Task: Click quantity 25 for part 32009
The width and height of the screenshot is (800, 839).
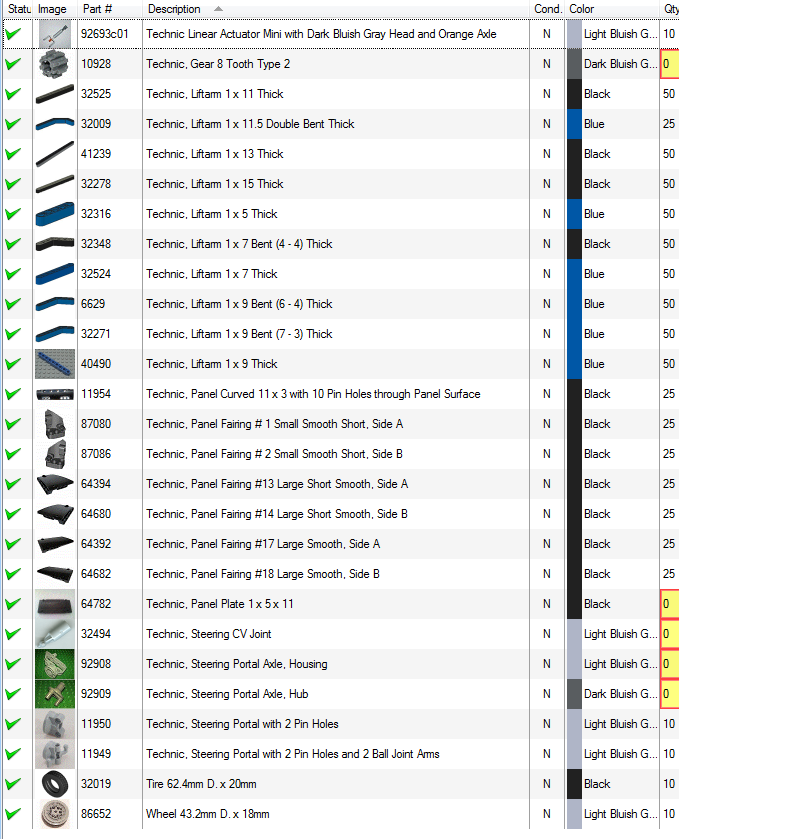Action: click(x=669, y=124)
